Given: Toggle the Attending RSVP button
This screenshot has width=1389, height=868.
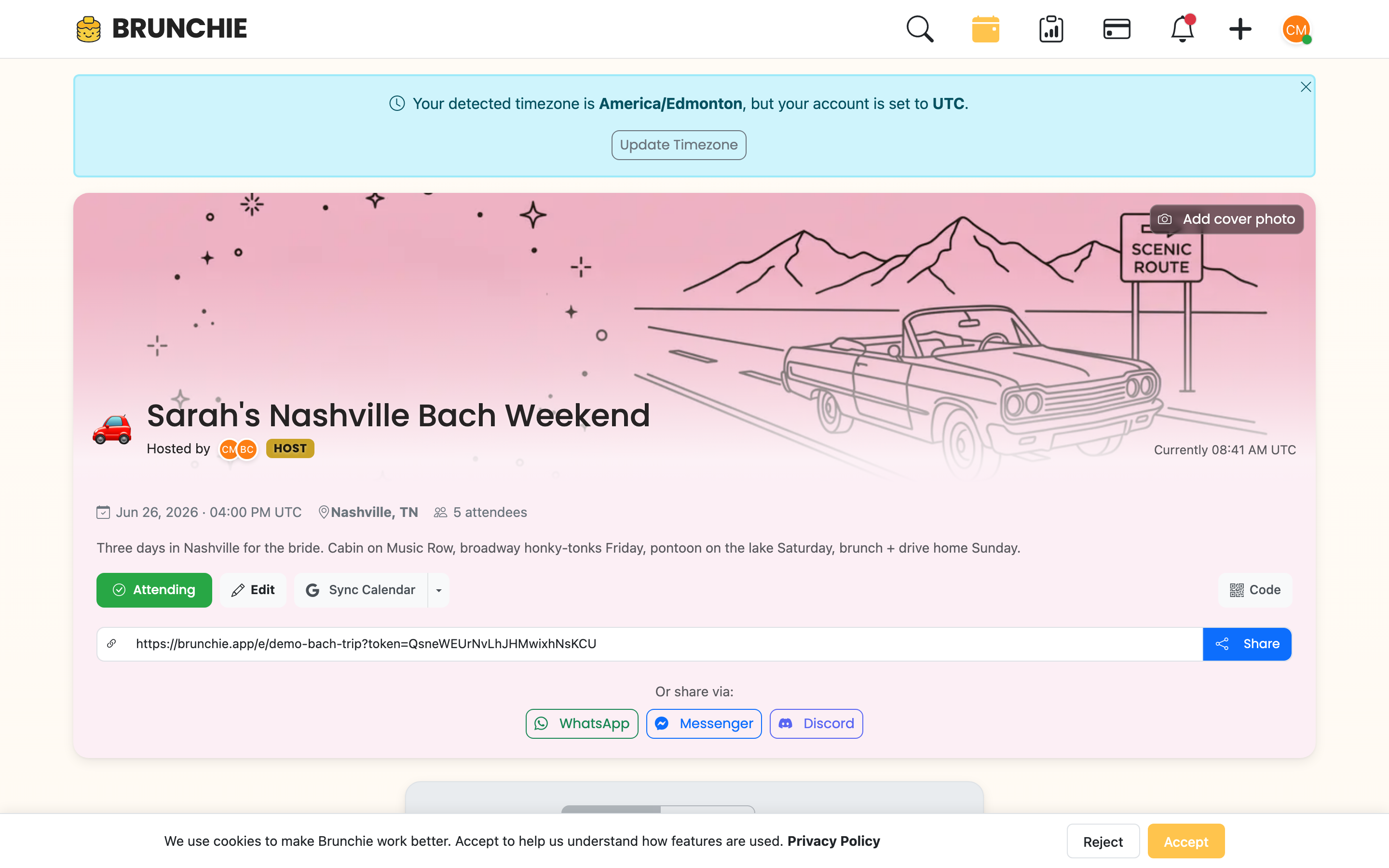Looking at the screenshot, I should (x=154, y=590).
